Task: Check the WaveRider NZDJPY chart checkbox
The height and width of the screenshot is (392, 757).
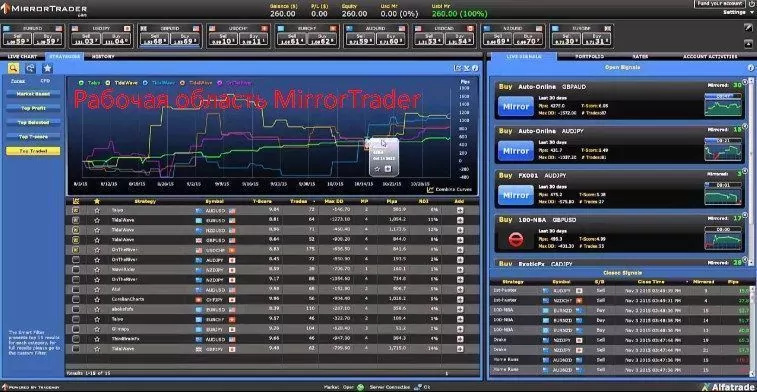Action: coord(76,270)
